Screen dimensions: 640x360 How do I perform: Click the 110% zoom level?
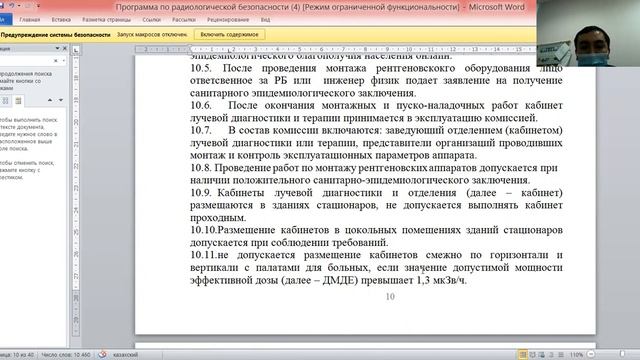click(x=576, y=355)
